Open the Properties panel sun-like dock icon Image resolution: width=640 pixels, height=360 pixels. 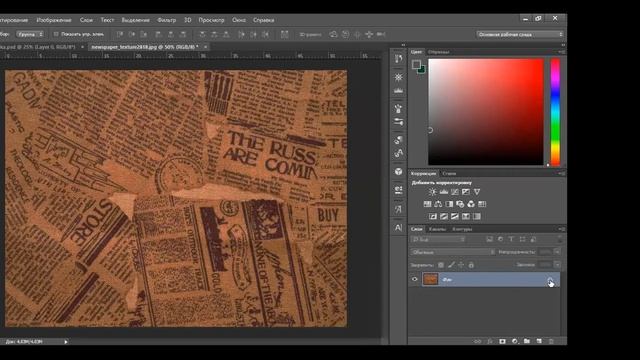click(398, 77)
